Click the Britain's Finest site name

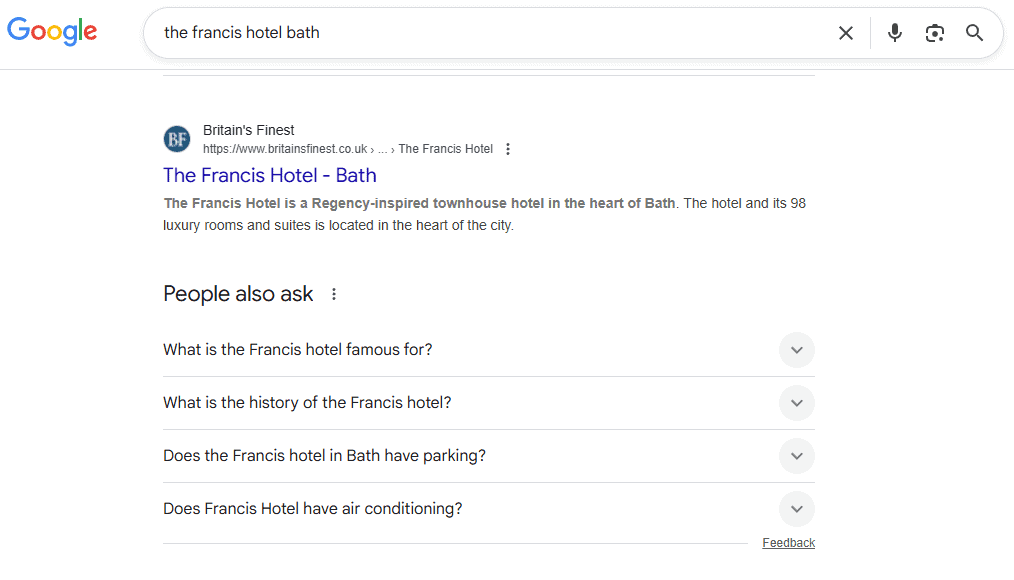[248, 130]
